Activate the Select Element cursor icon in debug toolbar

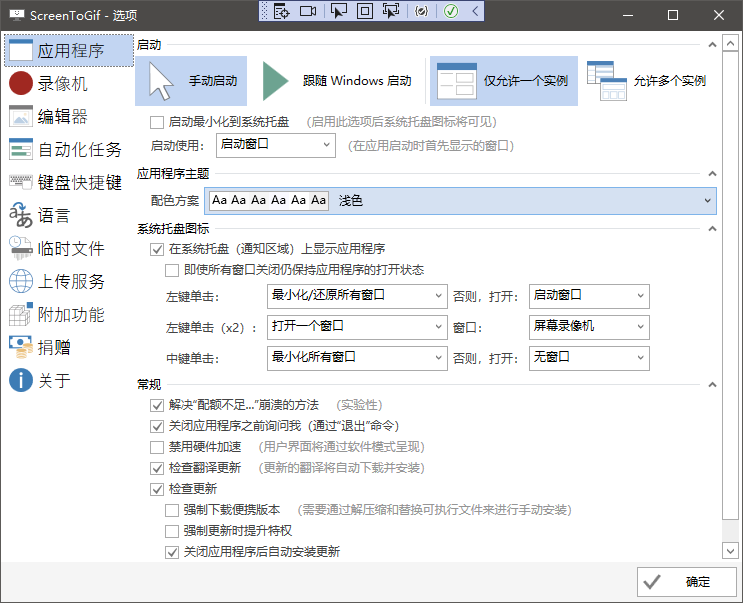pyautogui.click(x=338, y=11)
